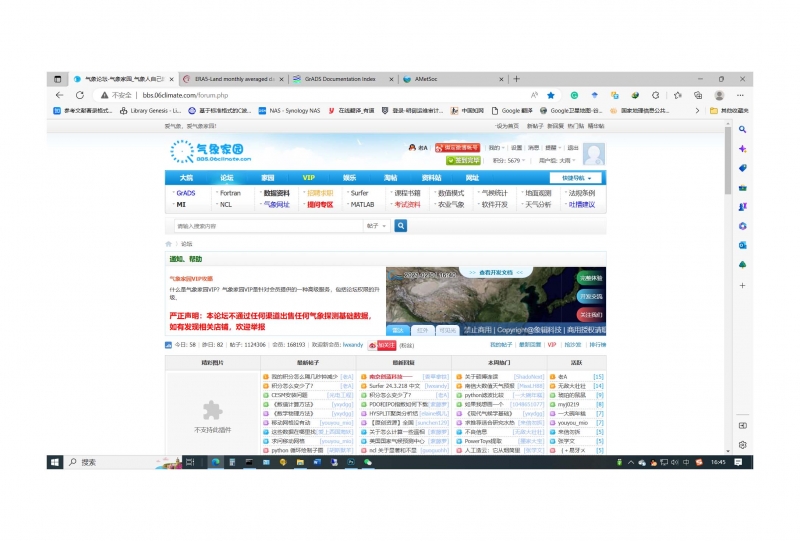The height and width of the screenshot is (541, 800).
Task: Open the 帖子 search type dropdown
Action: click(x=377, y=226)
